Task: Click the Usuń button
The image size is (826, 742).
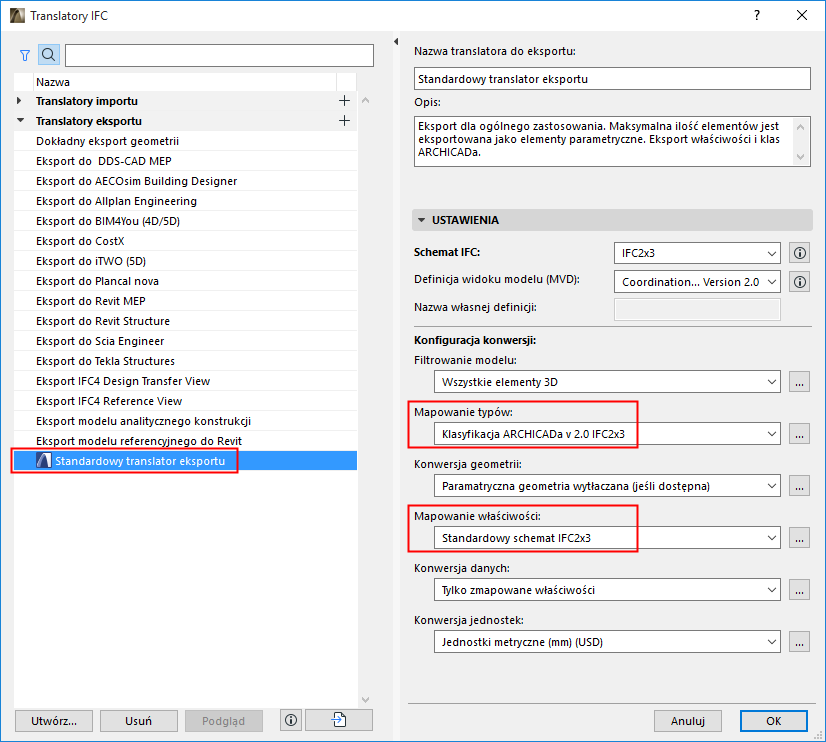Action: [x=139, y=721]
